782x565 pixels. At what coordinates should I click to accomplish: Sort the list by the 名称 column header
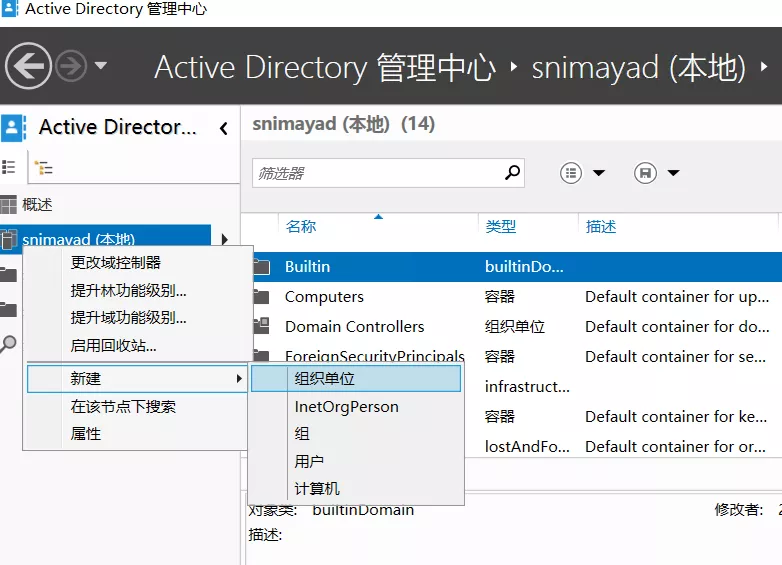point(301,227)
